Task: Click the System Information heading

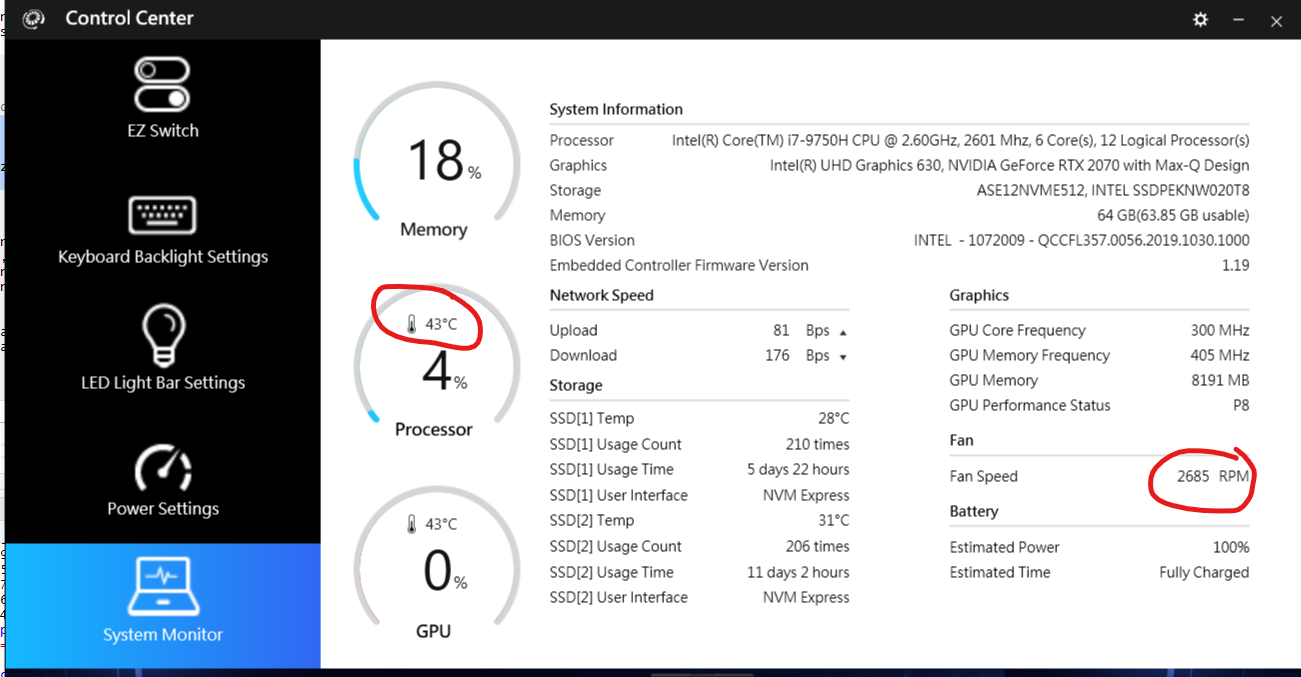Action: (616, 110)
